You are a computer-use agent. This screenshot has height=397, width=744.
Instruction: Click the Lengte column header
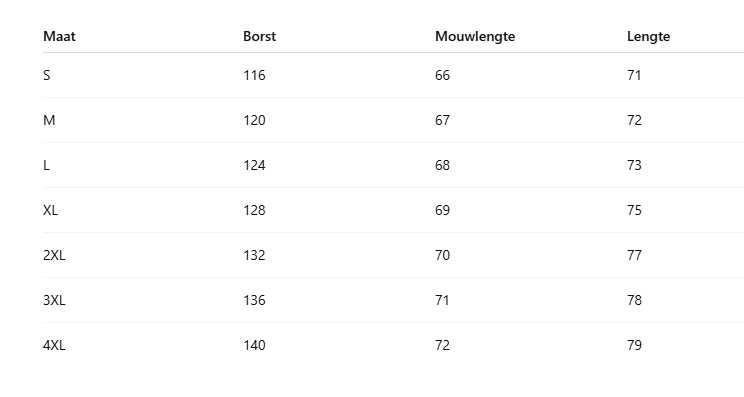pyautogui.click(x=649, y=37)
